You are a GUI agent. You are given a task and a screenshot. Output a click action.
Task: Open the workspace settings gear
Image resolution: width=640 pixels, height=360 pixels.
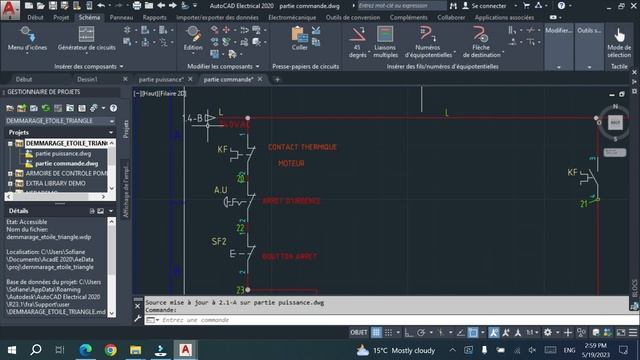coord(548,333)
